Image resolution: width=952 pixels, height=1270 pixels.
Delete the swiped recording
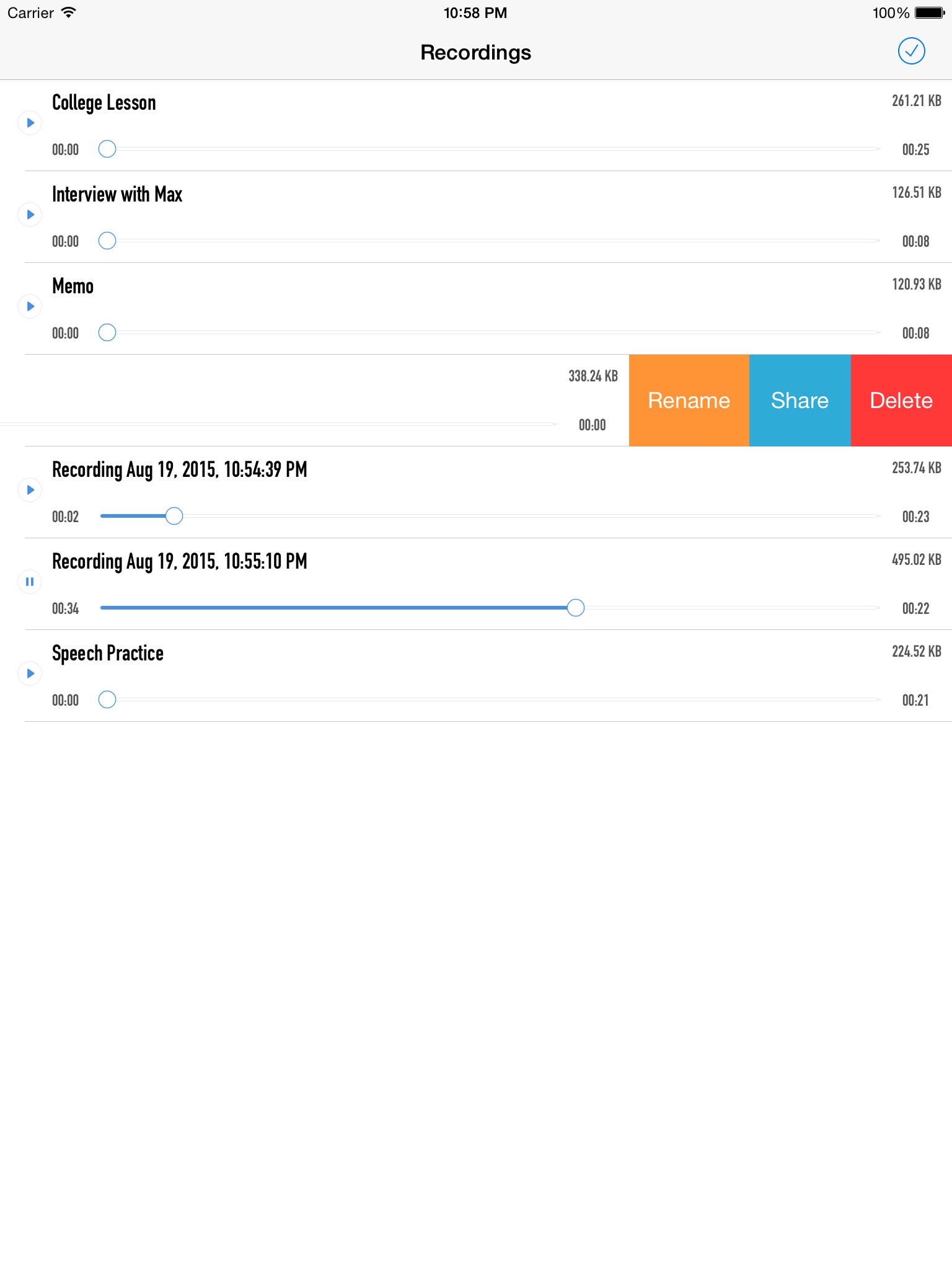point(901,401)
